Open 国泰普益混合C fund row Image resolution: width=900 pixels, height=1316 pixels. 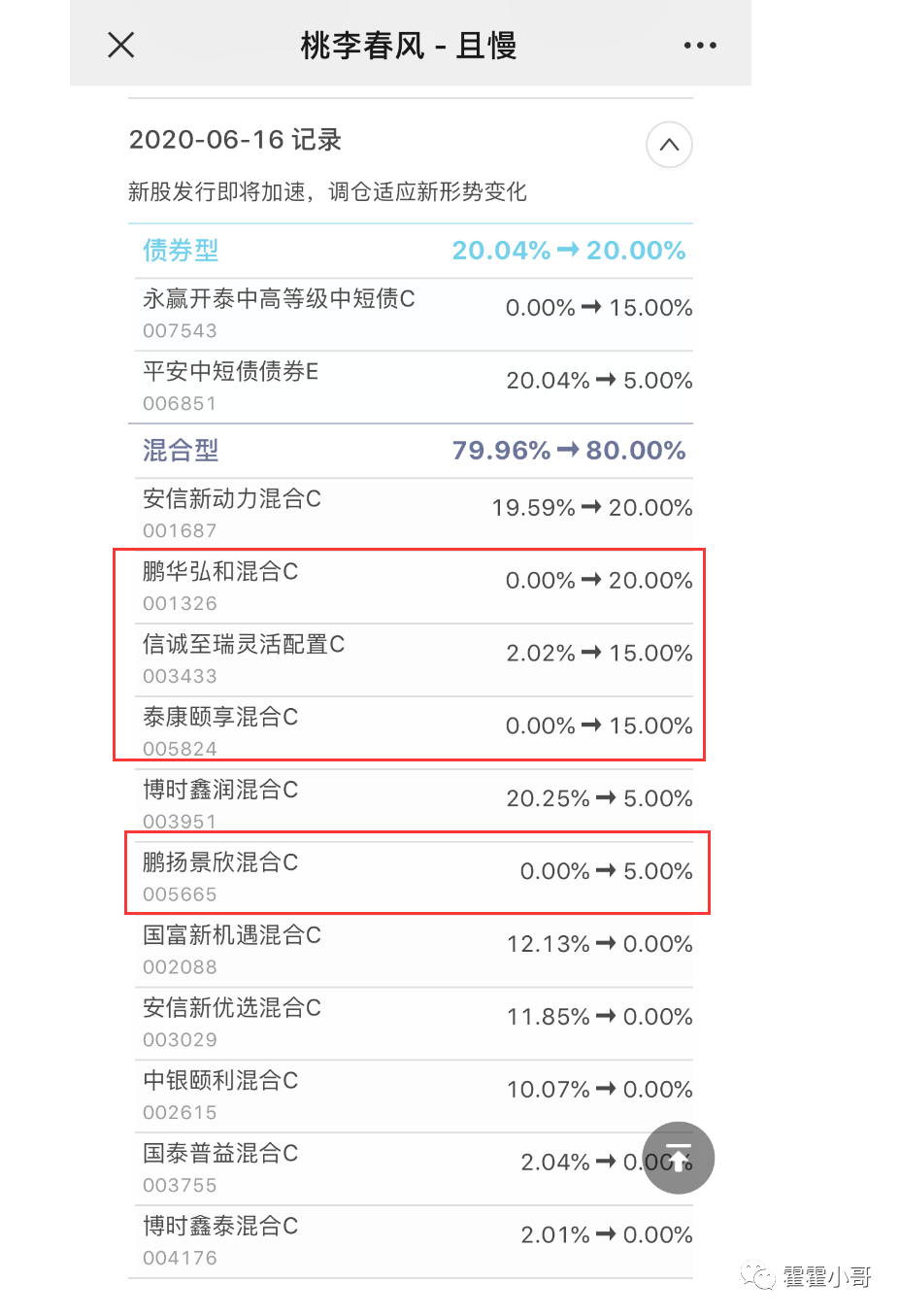point(411,1170)
